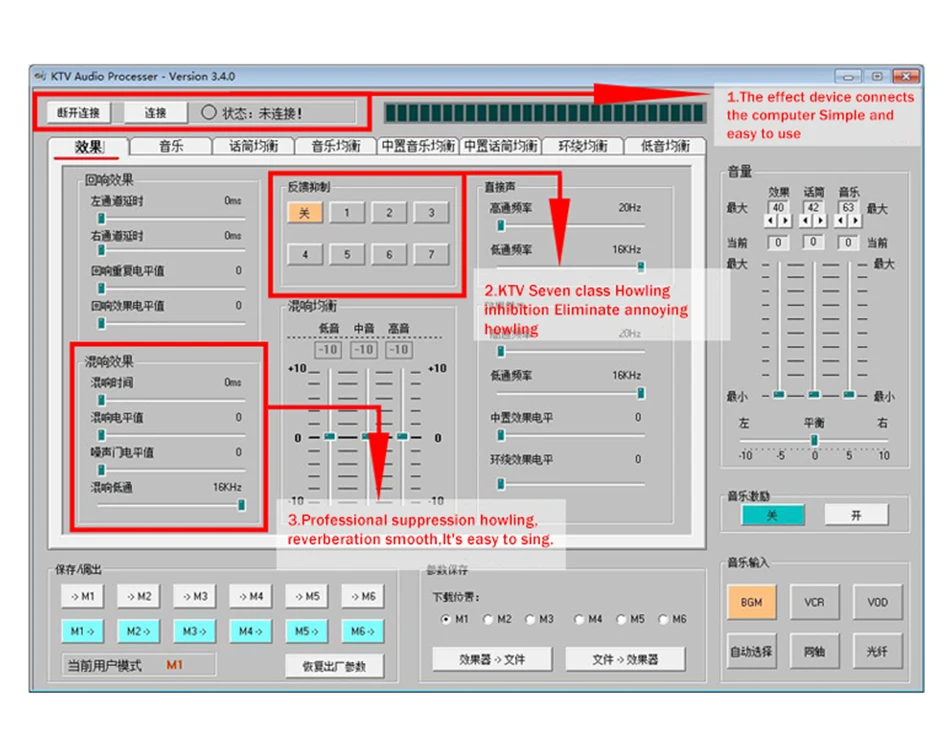Screen dimensions: 950x736
Task: Select download position M5 radio button
Action: point(621,619)
